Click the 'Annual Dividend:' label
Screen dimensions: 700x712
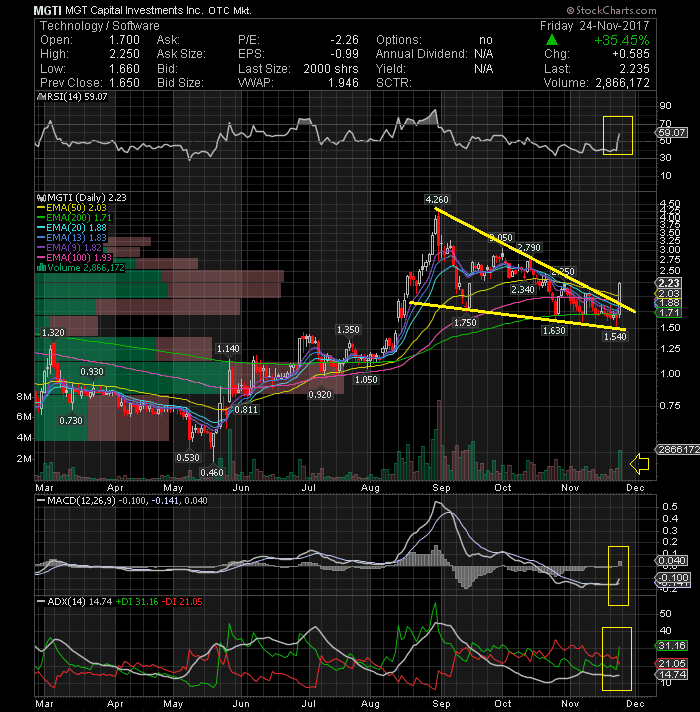click(421, 54)
